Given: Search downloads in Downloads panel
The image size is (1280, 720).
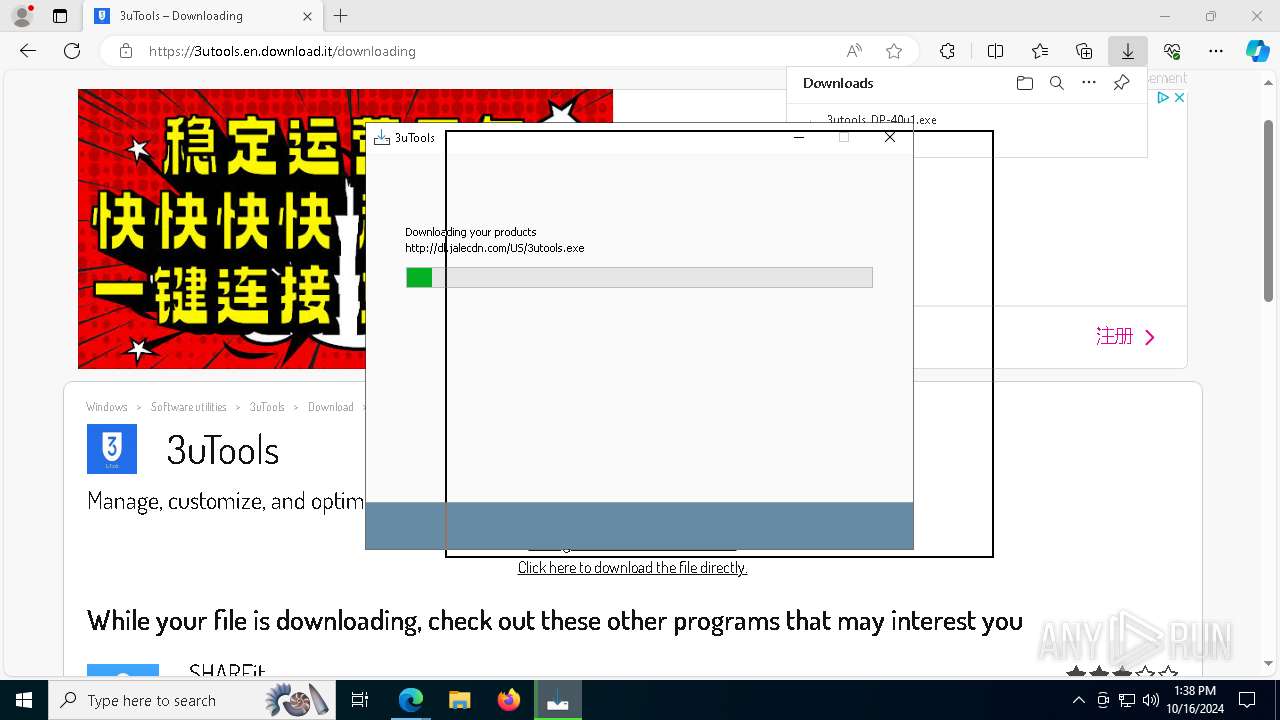Looking at the screenshot, I should (1056, 83).
